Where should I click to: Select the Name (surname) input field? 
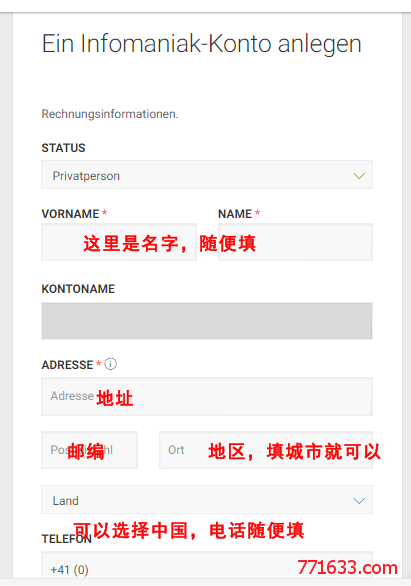click(x=295, y=242)
